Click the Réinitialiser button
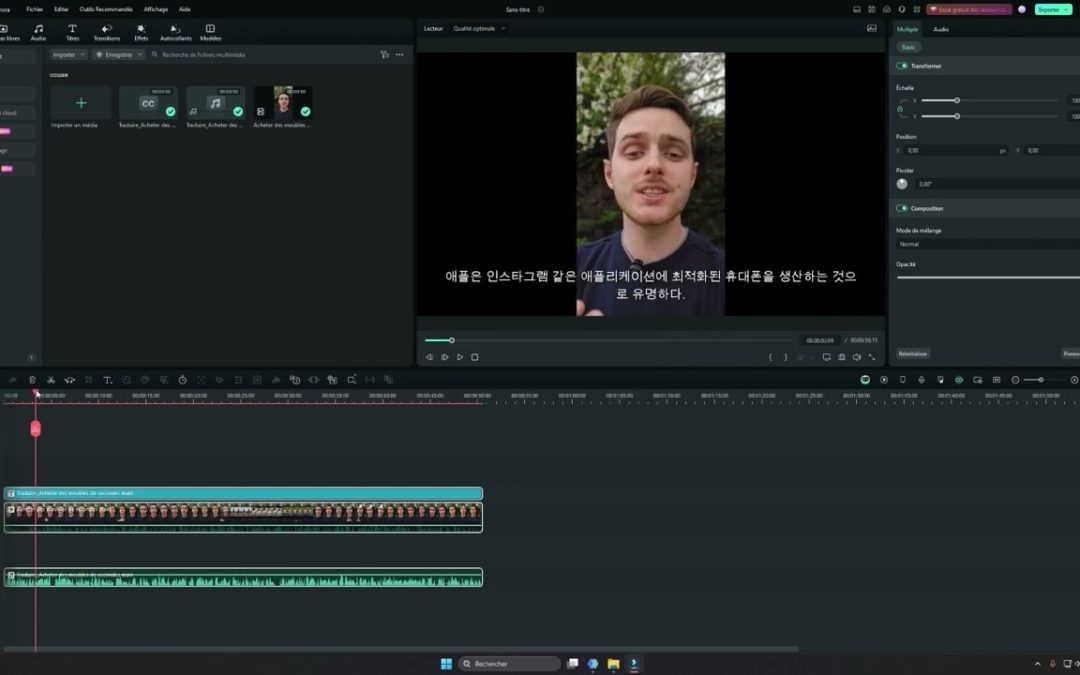This screenshot has width=1080, height=675. click(x=913, y=353)
